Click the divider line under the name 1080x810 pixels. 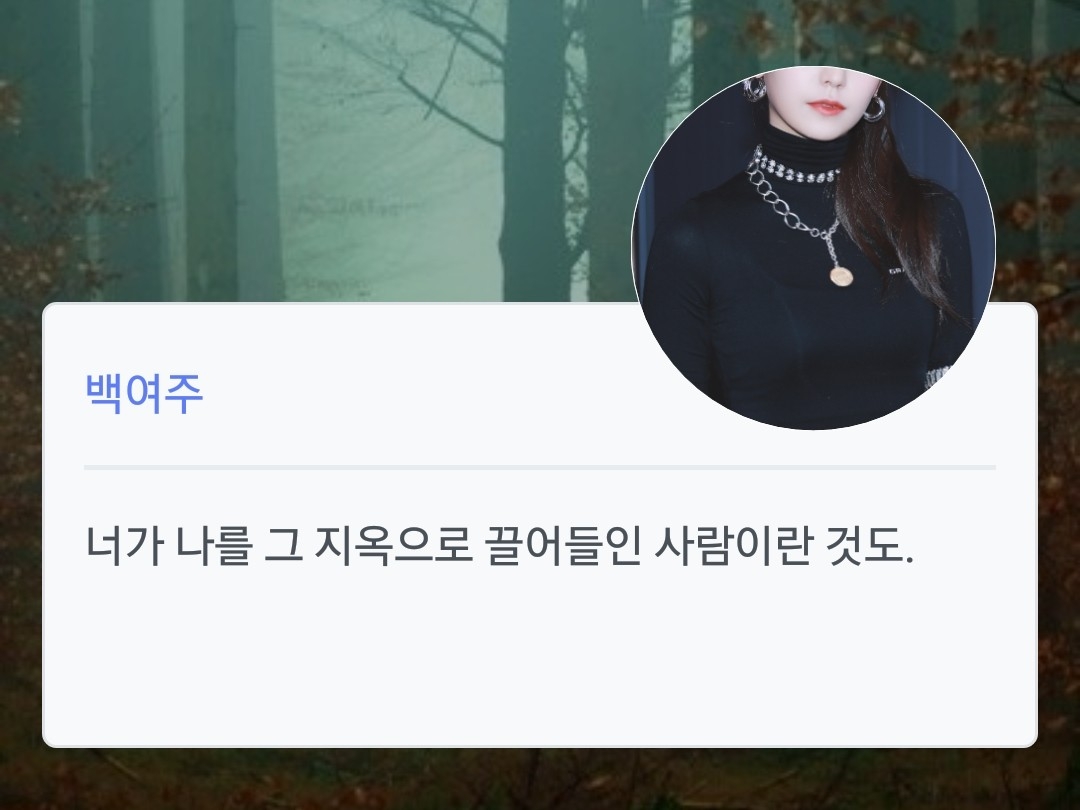click(540, 468)
